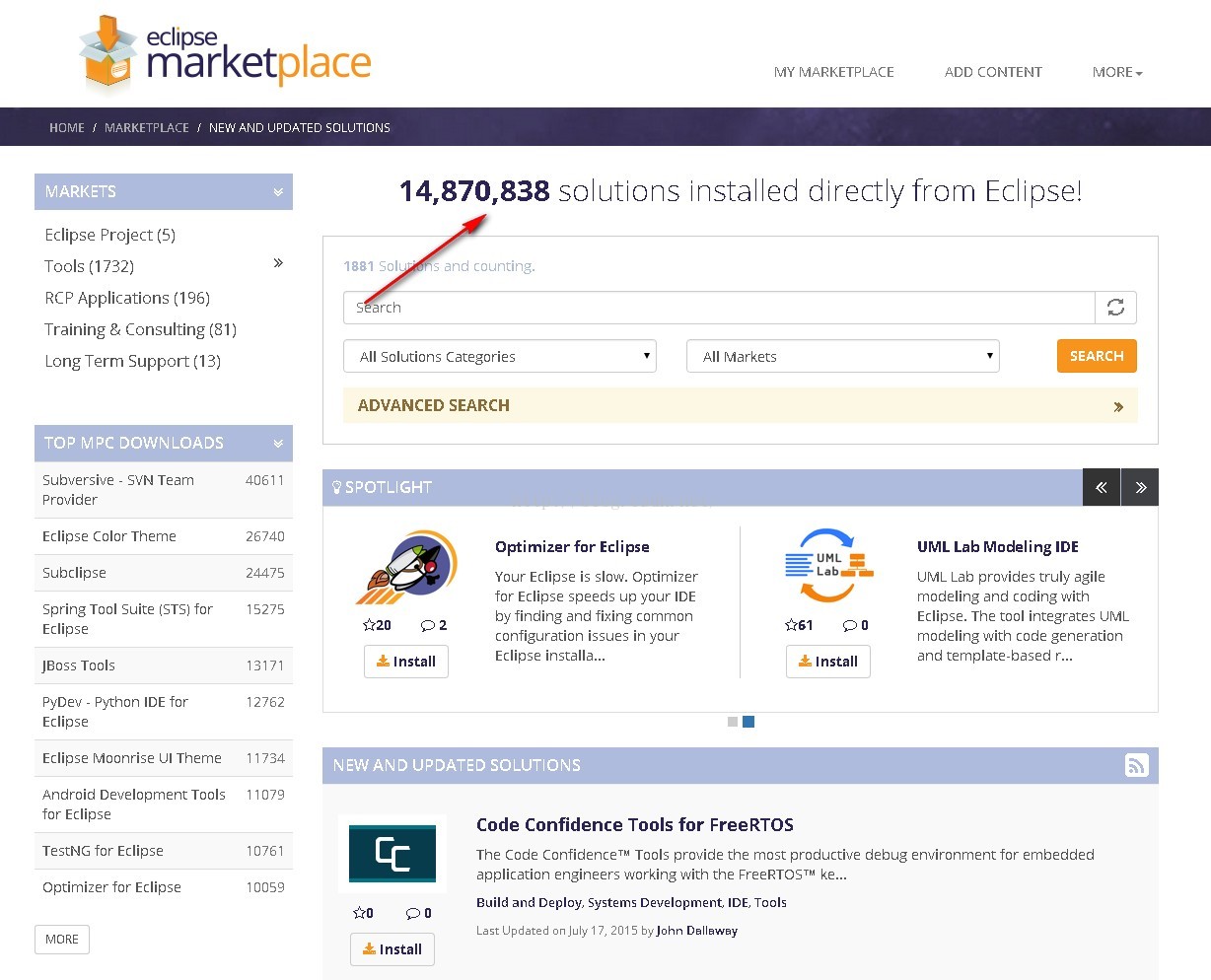Open Long Term Support market
This screenshot has width=1211, height=980.
tap(132, 361)
